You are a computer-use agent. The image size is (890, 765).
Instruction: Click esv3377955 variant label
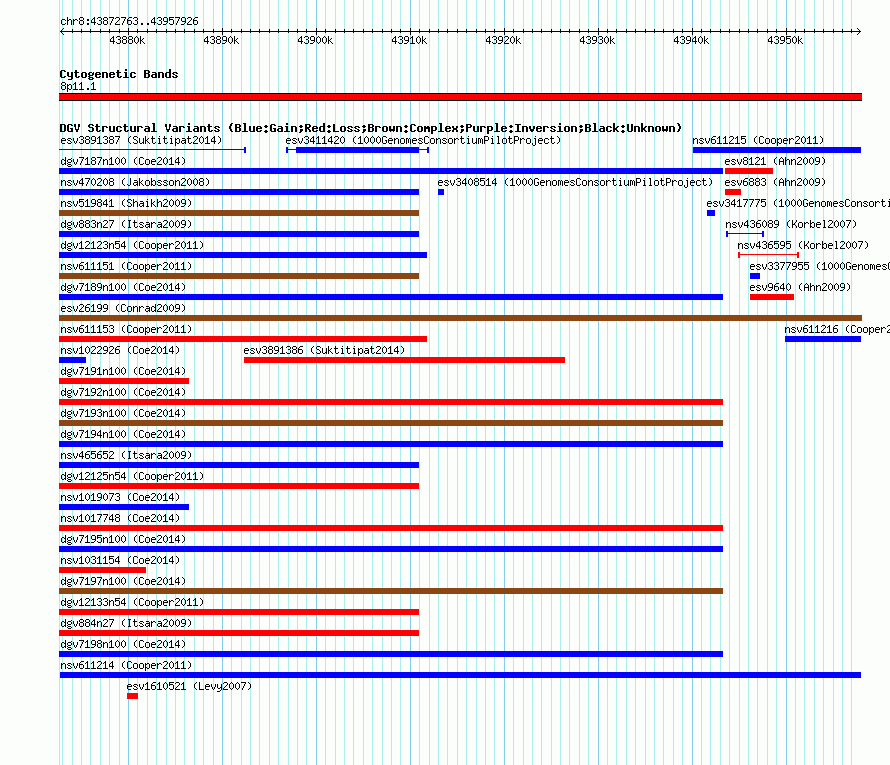pos(819,266)
